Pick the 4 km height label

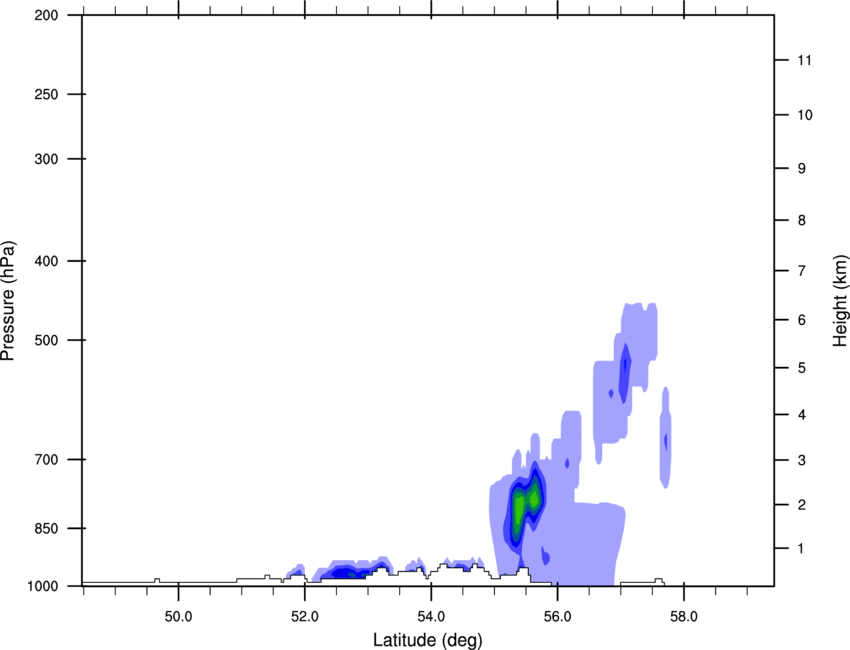pyautogui.click(x=802, y=415)
